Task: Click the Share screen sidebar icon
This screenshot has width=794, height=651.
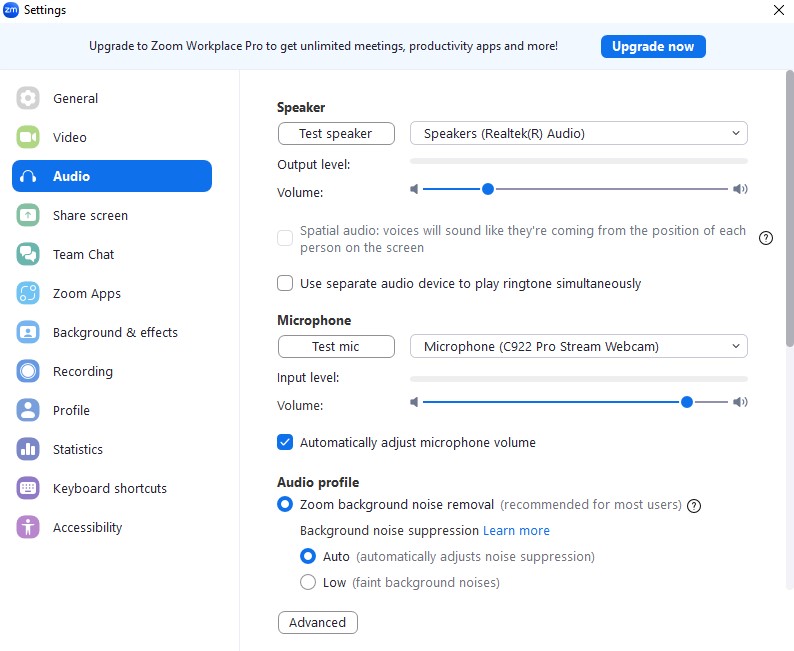Action: point(28,215)
